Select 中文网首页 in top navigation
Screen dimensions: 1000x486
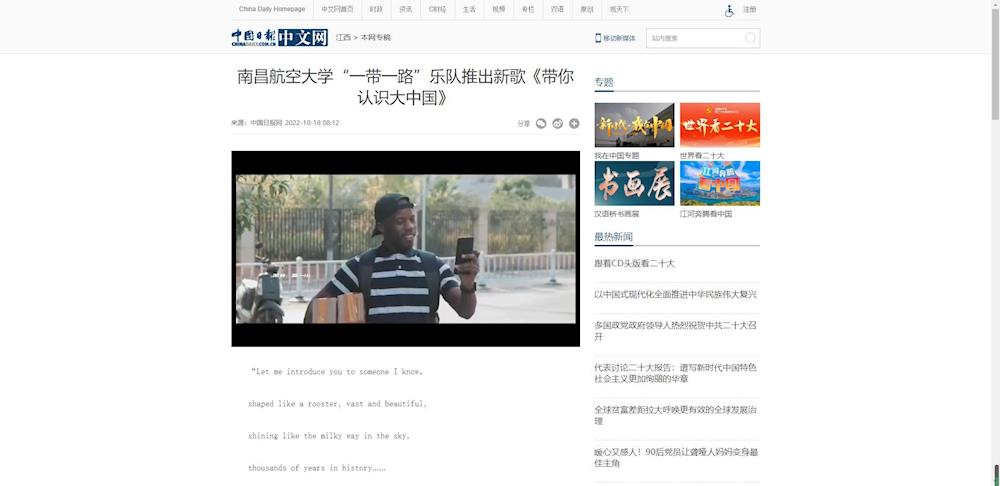pos(337,9)
